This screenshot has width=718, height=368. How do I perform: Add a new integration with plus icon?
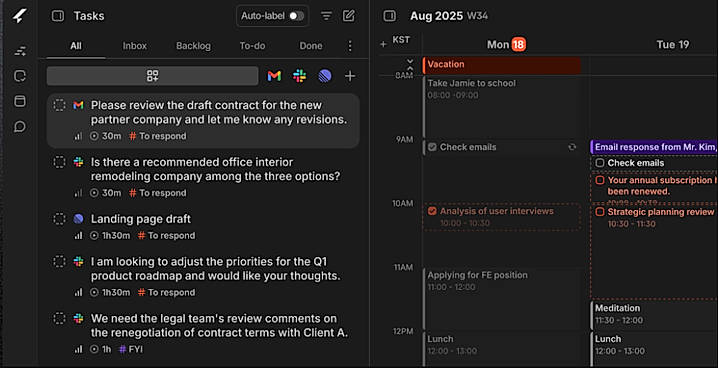350,76
